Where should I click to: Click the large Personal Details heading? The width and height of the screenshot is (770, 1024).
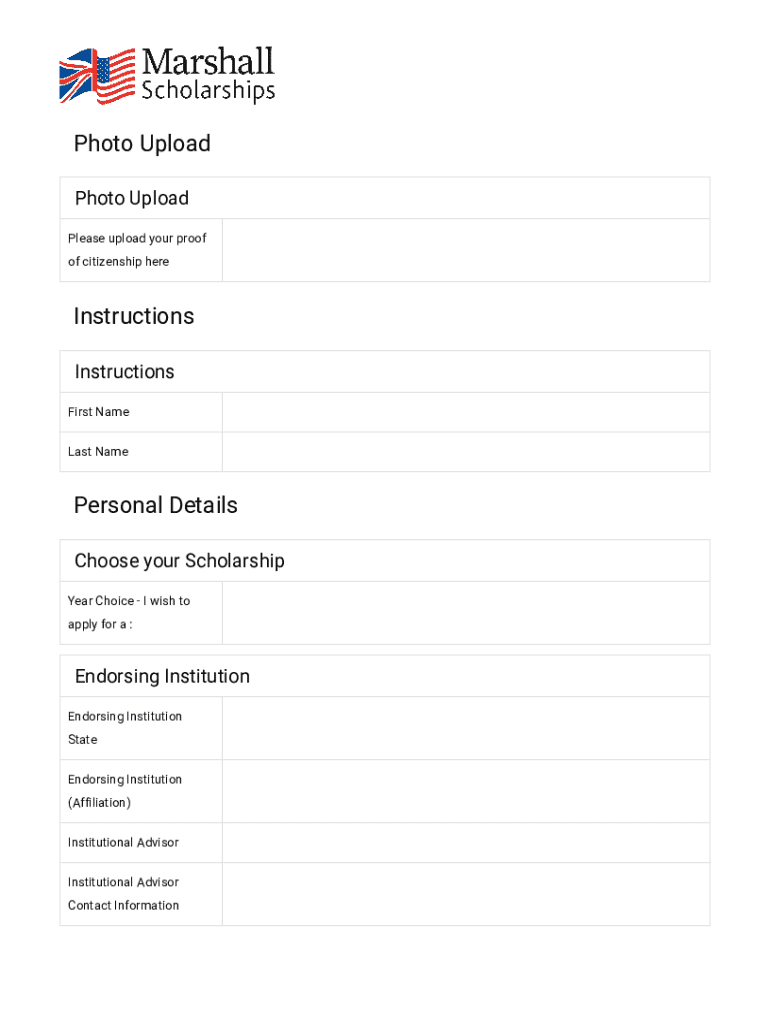pyautogui.click(x=156, y=505)
